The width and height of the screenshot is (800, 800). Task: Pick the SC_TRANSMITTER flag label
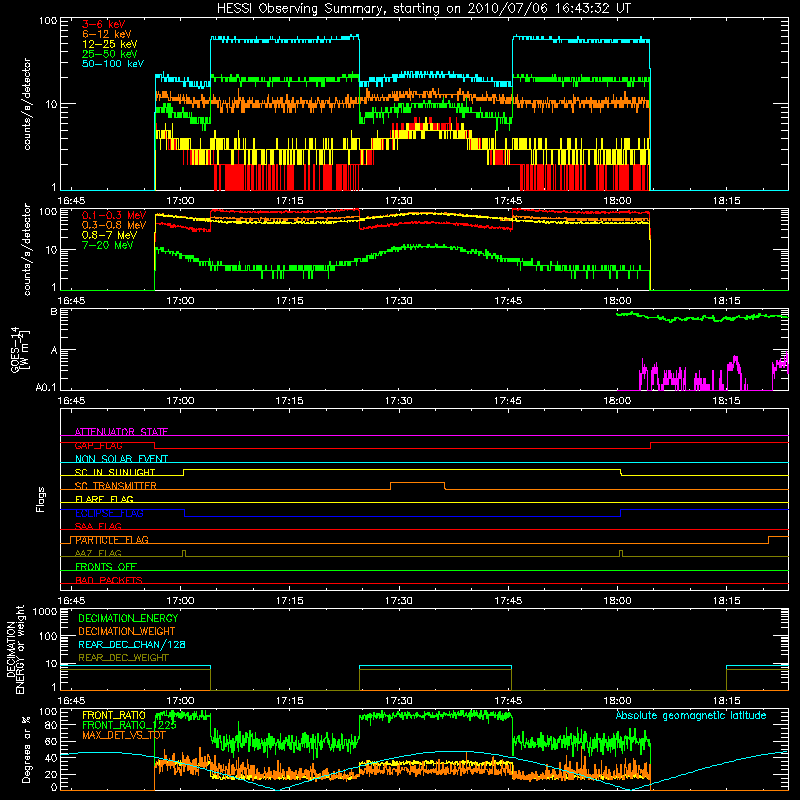pyautogui.click(x=115, y=486)
